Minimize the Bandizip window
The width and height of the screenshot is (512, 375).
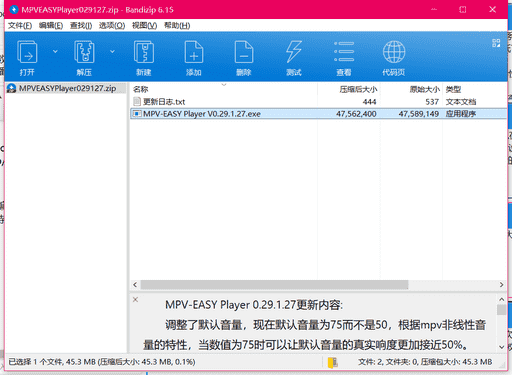point(434,9)
